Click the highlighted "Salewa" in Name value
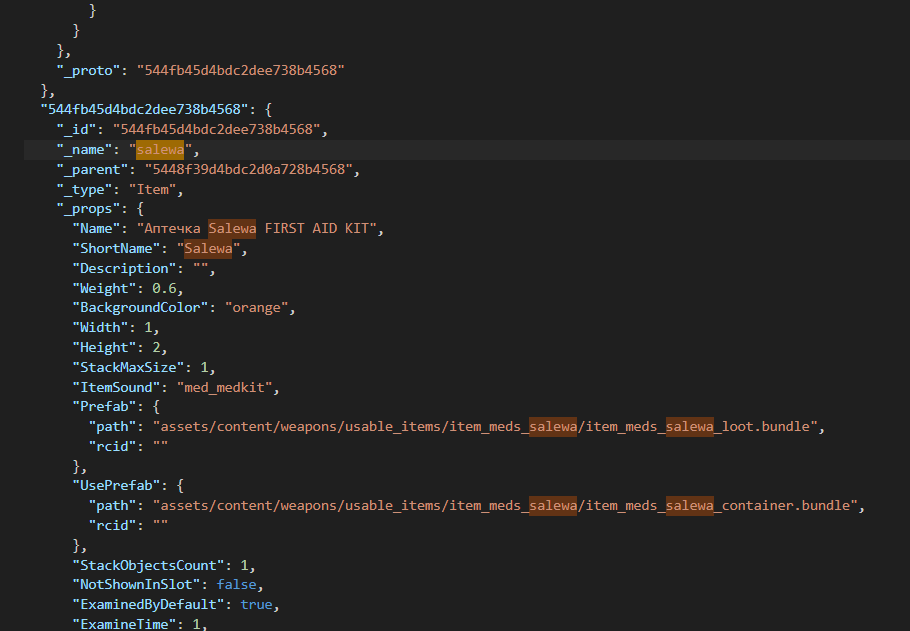 point(232,229)
